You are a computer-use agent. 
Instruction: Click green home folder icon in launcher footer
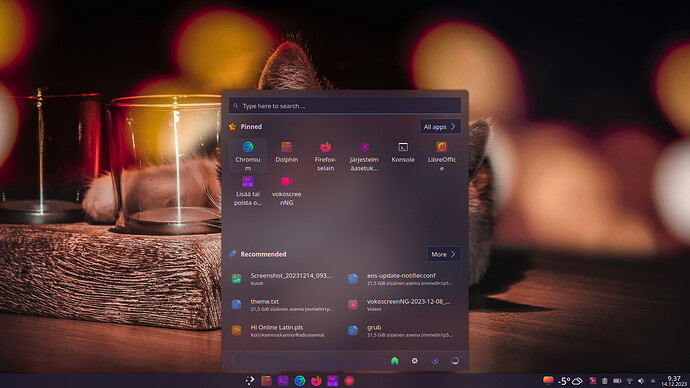click(395, 361)
